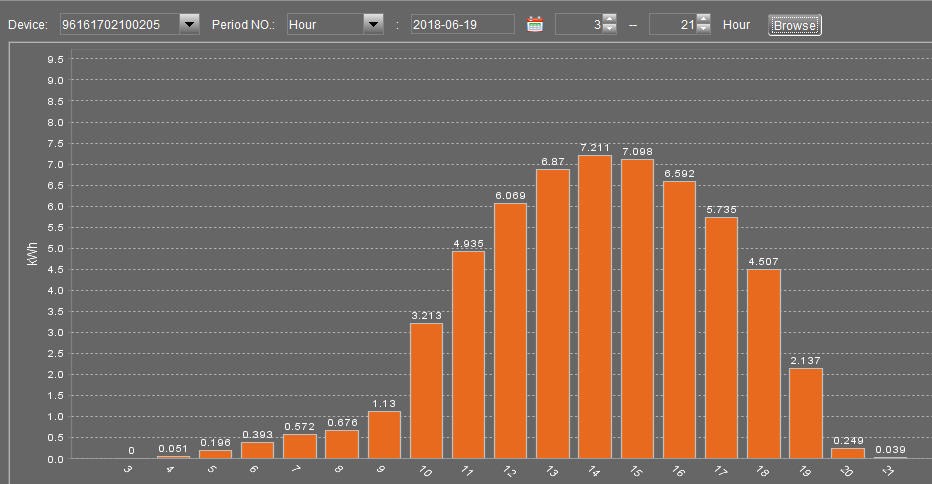Decrease the start hour spinner value
The height and width of the screenshot is (484, 932).
pos(610,30)
